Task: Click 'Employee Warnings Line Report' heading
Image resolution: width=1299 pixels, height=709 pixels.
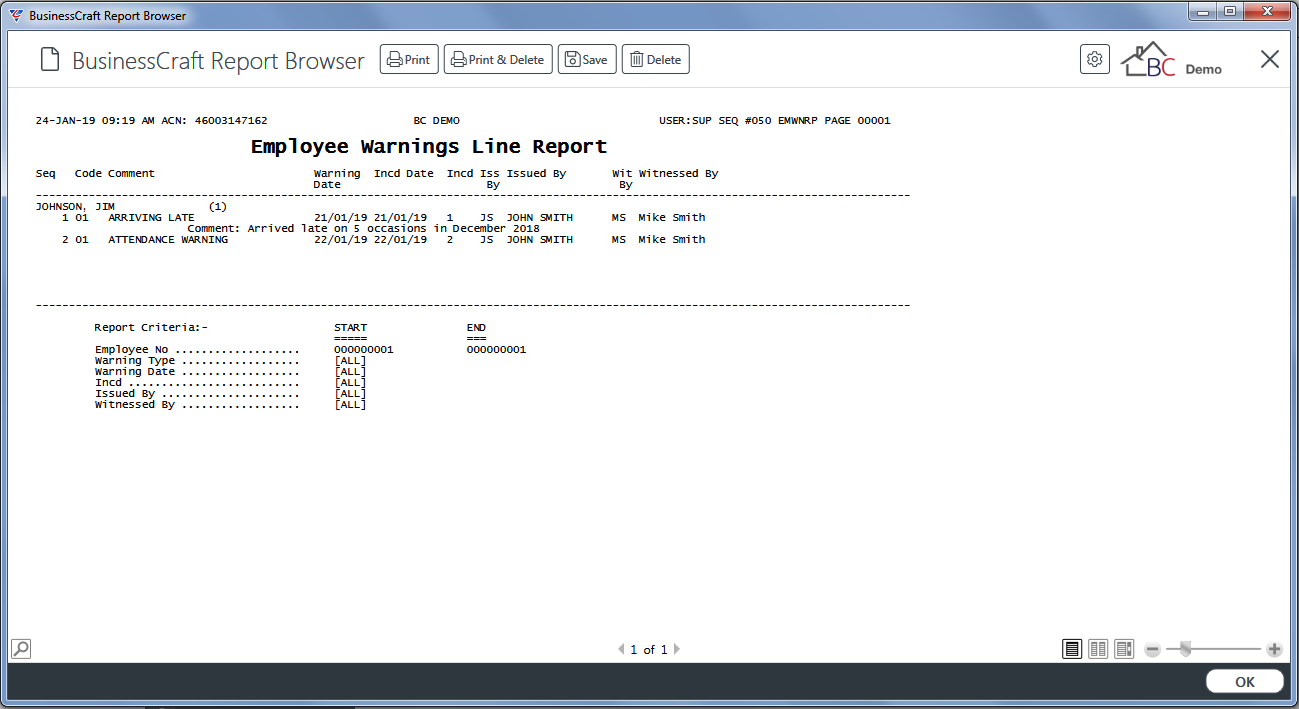Action: [x=429, y=146]
